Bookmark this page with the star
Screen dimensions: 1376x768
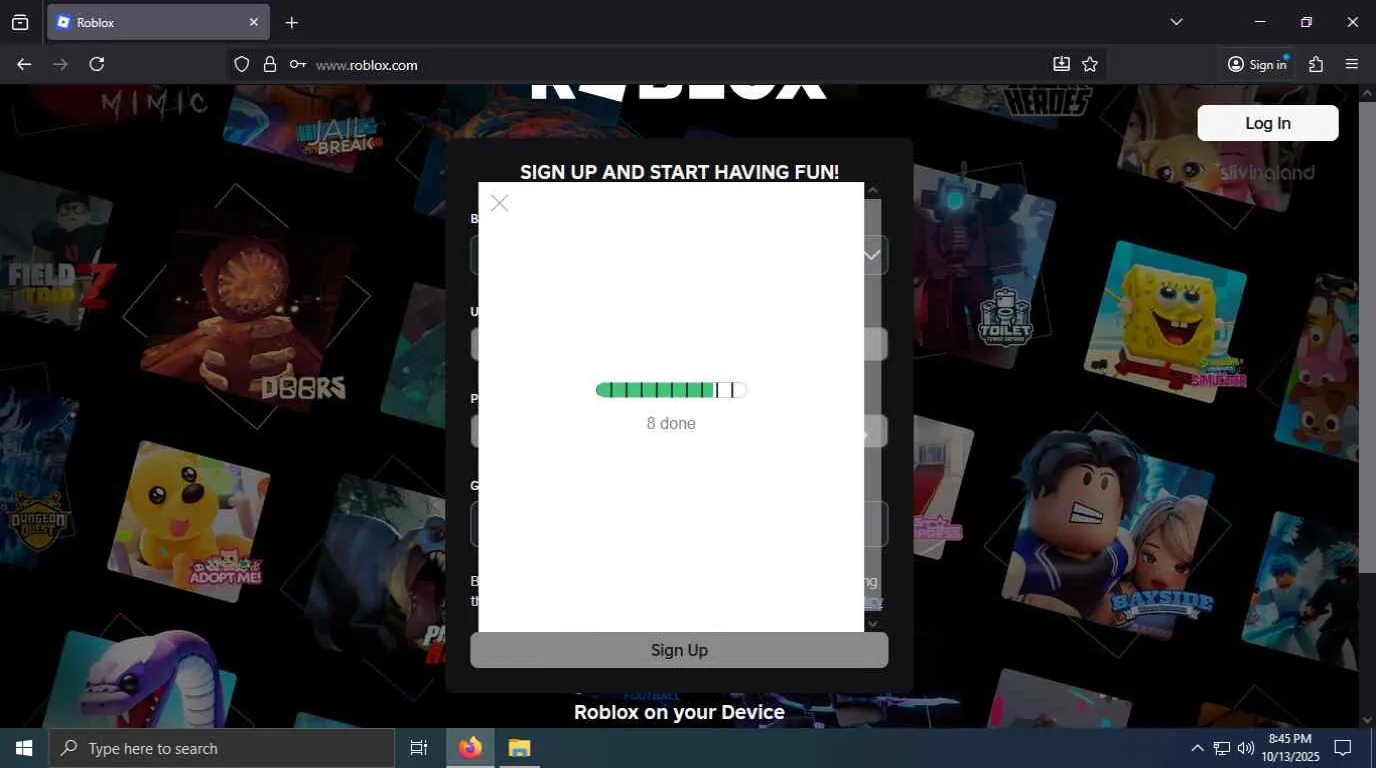(x=1090, y=64)
